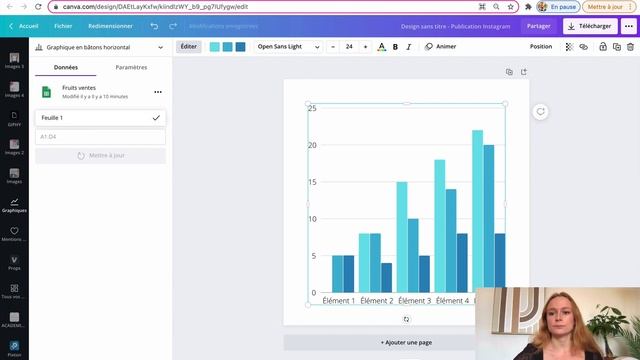Reload the browser page

tap(38, 7)
